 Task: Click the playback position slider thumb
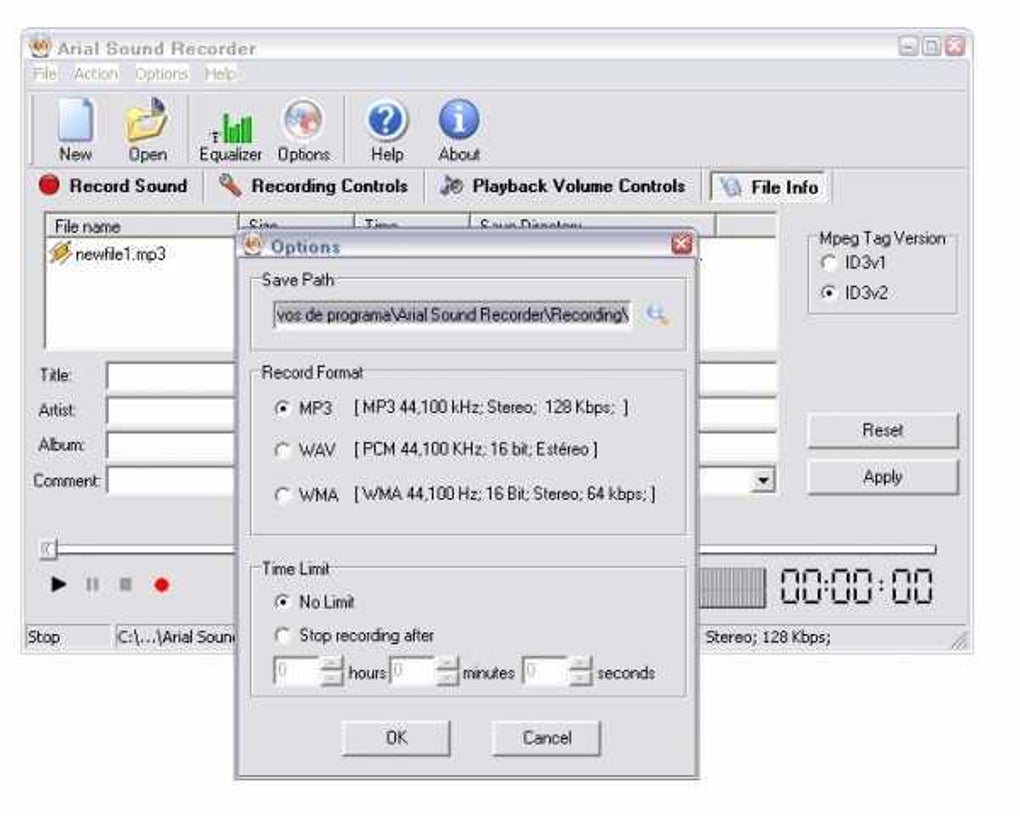pyautogui.click(x=49, y=549)
